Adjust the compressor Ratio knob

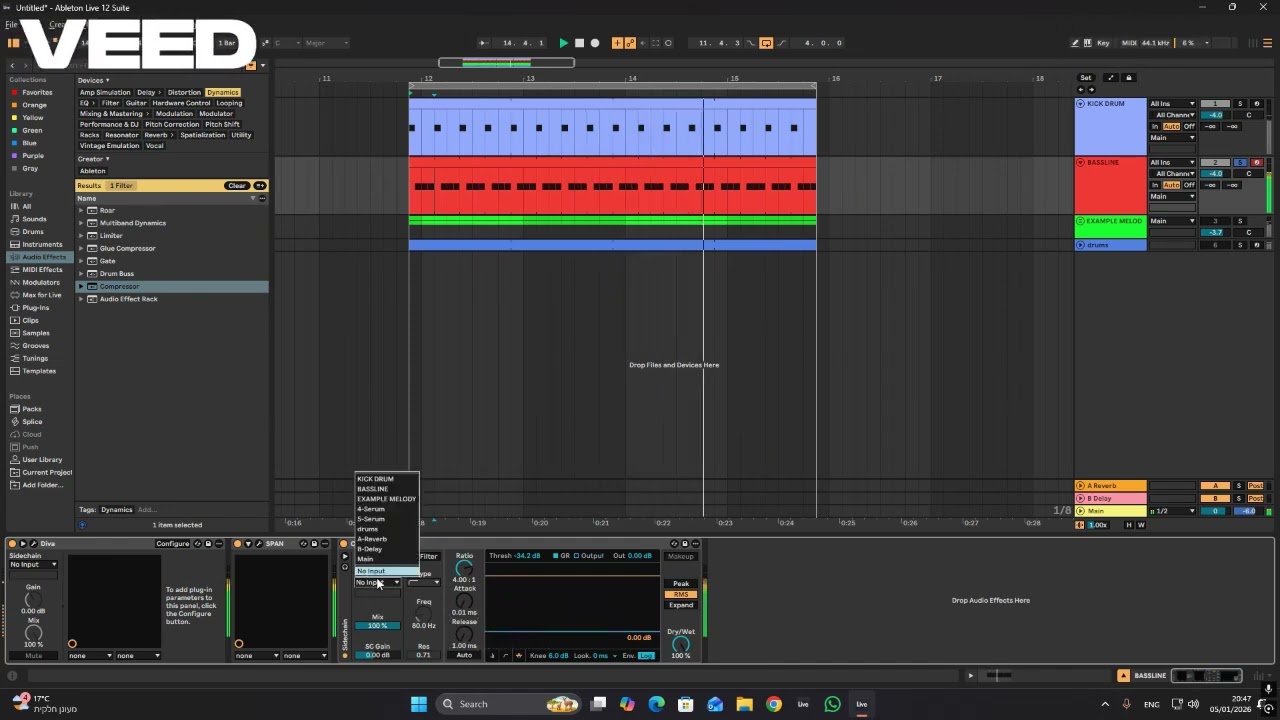click(464, 568)
